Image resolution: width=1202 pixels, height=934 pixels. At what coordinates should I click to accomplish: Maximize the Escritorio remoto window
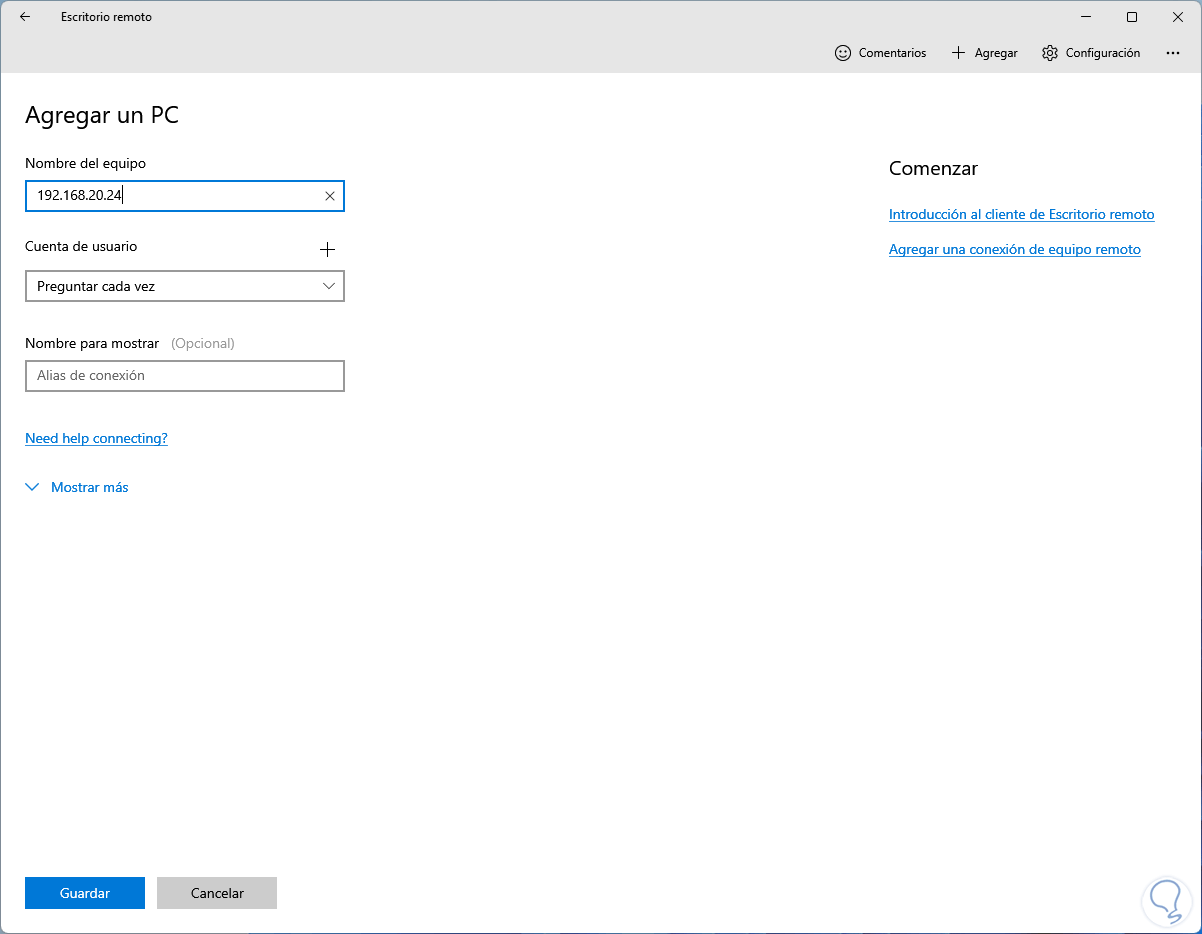coord(1132,17)
